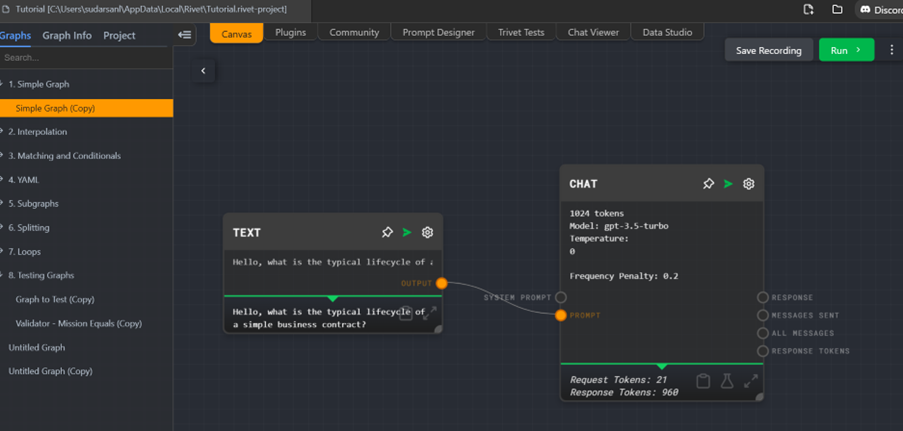Collapse the left sidebar panel
This screenshot has height=431, width=903.
pyautogui.click(x=185, y=35)
